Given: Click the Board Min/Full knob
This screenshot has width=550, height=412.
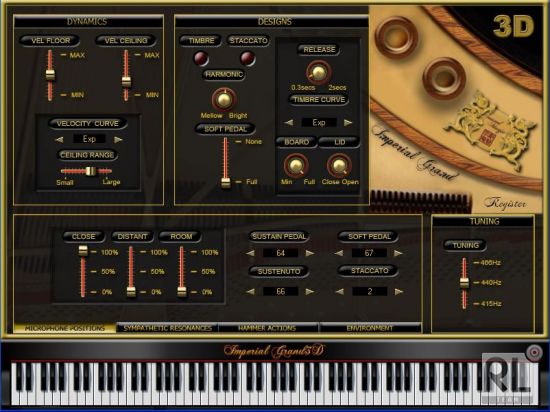Looking at the screenshot, I should tap(296, 165).
